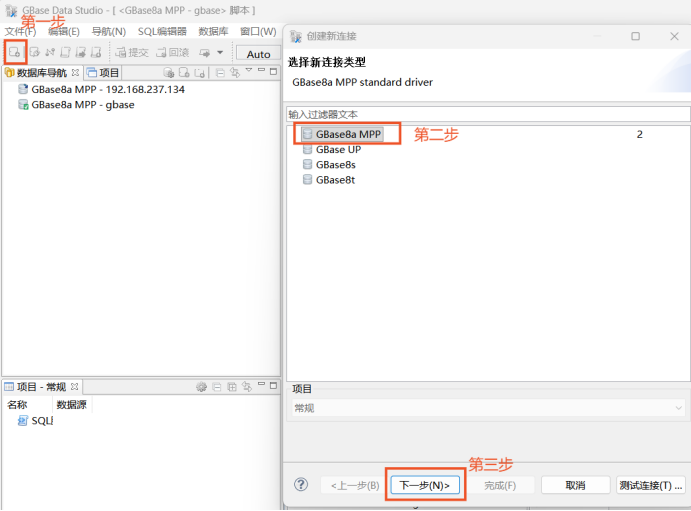This screenshot has height=511, width=691.
Task: Close the 项目 - 常规 tab
Action: pyautogui.click(x=74, y=386)
